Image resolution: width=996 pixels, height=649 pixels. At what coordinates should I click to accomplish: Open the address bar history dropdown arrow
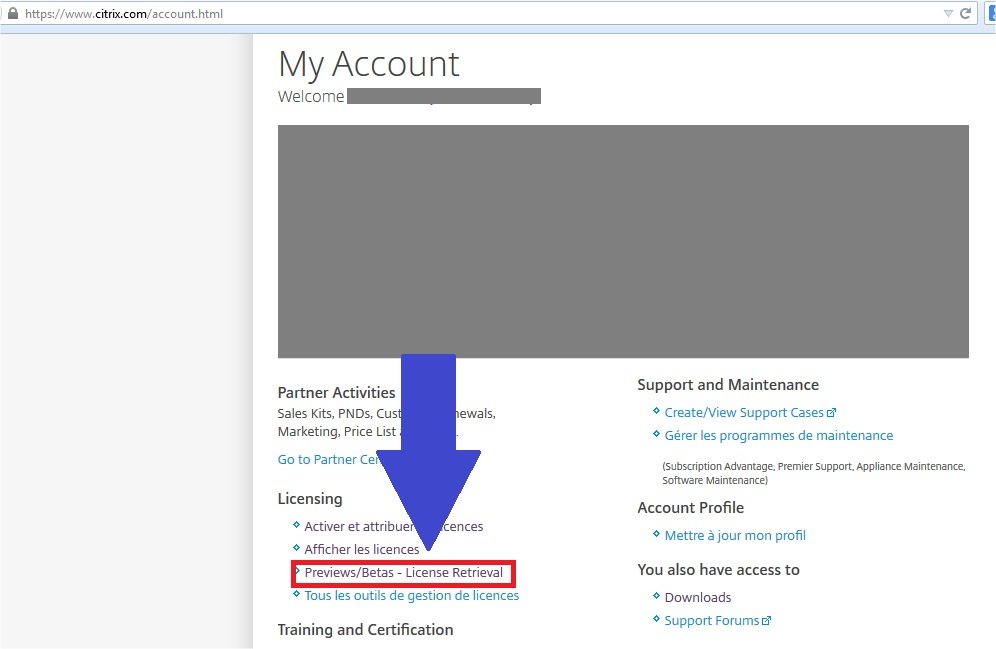pyautogui.click(x=948, y=14)
